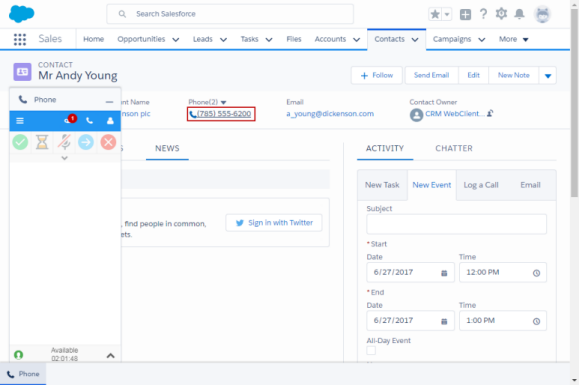Expand the Phone(2) dropdown arrow

[223, 103]
